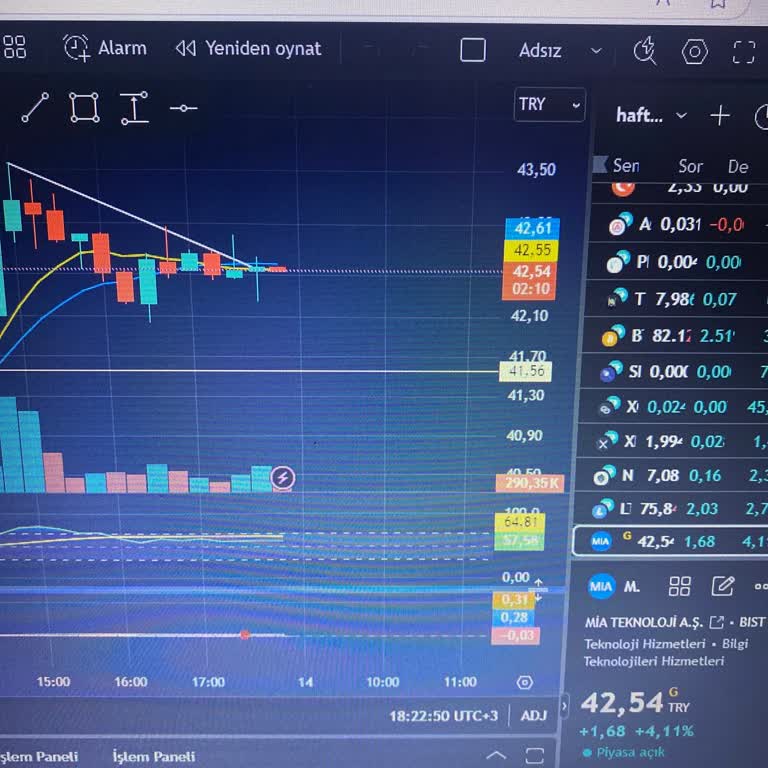Open the layout square selector icon
768x768 pixels.
click(x=473, y=50)
